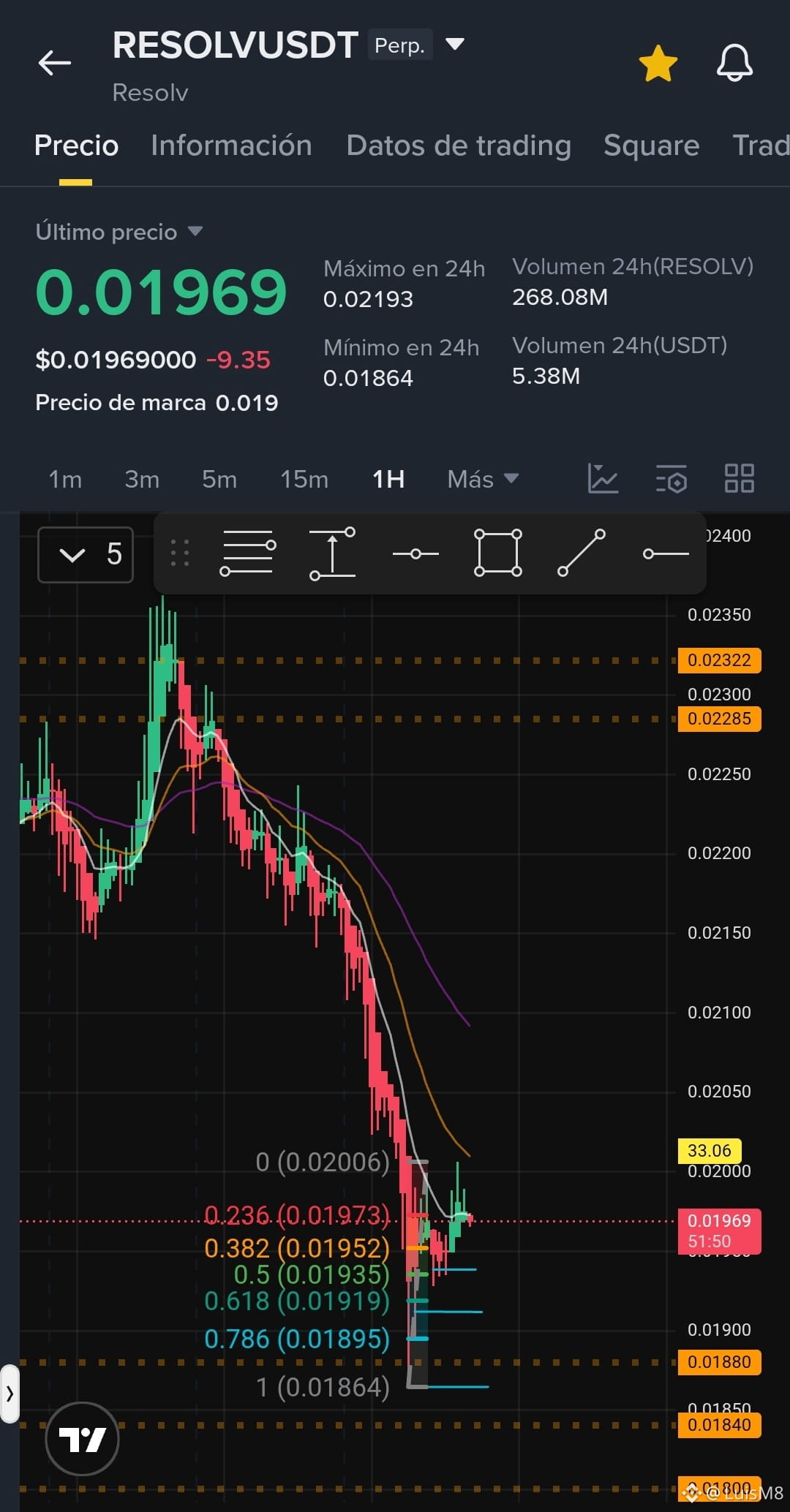Switch to the Precio tab
790x1512 pixels.
pyautogui.click(x=76, y=145)
